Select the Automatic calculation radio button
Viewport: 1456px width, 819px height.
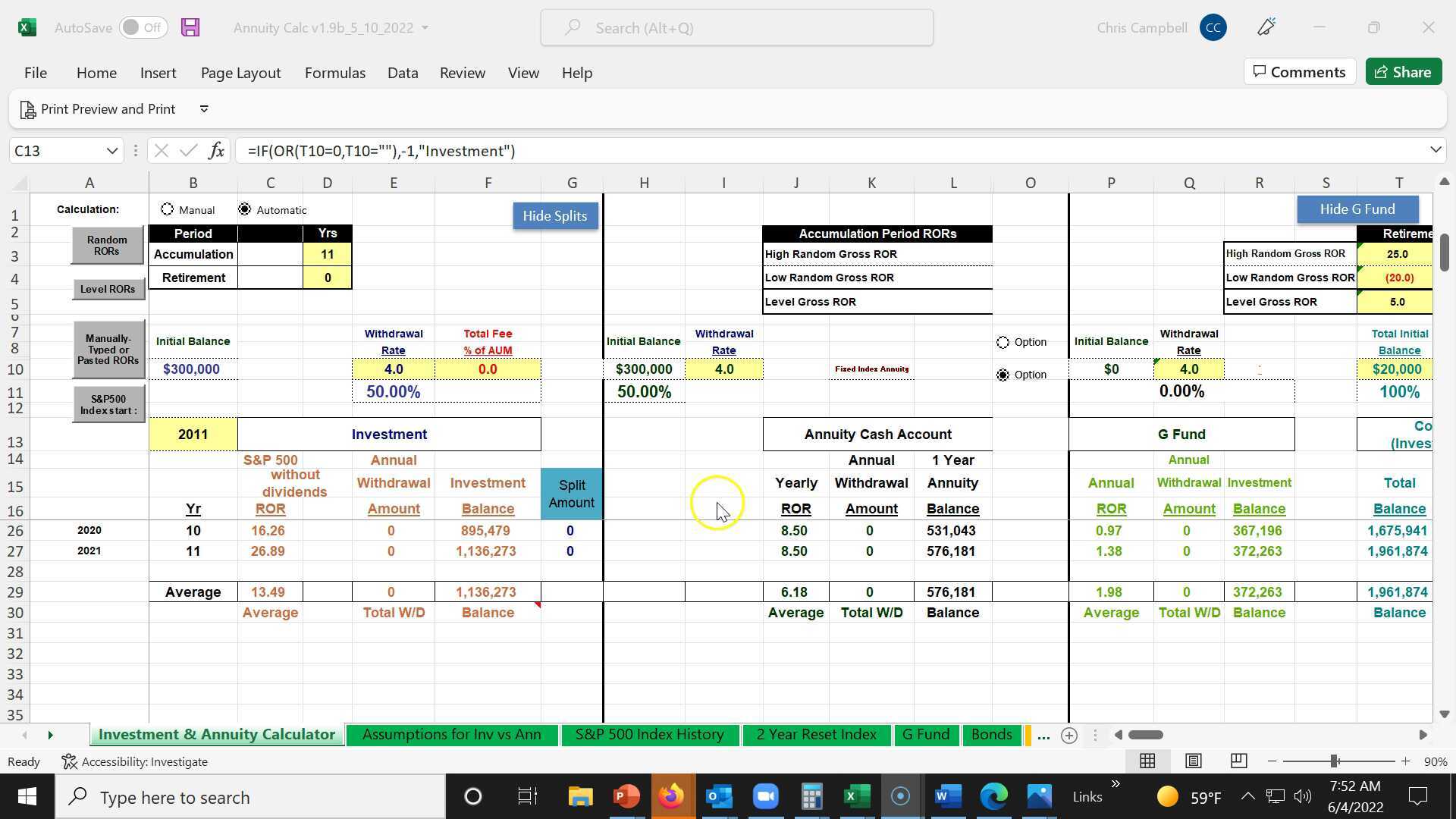tap(244, 210)
